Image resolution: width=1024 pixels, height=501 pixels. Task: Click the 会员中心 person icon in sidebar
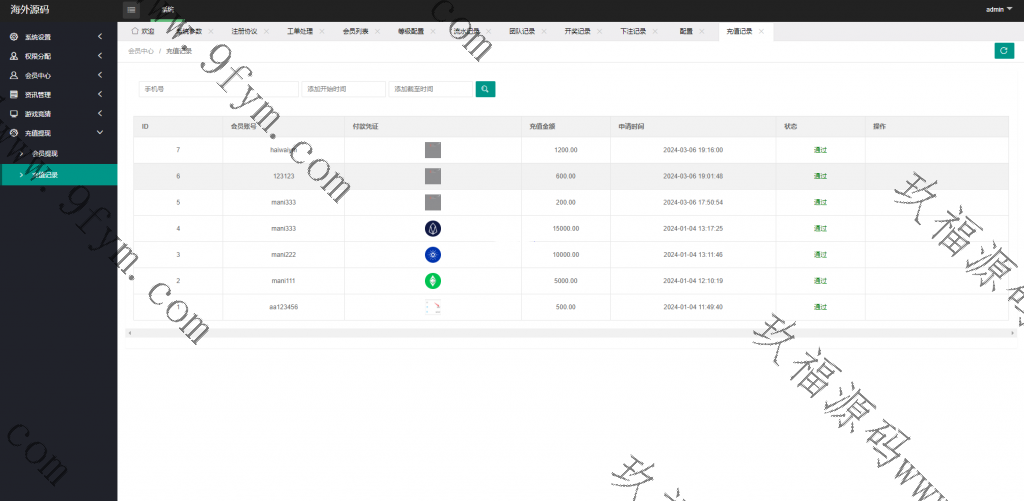(x=14, y=75)
